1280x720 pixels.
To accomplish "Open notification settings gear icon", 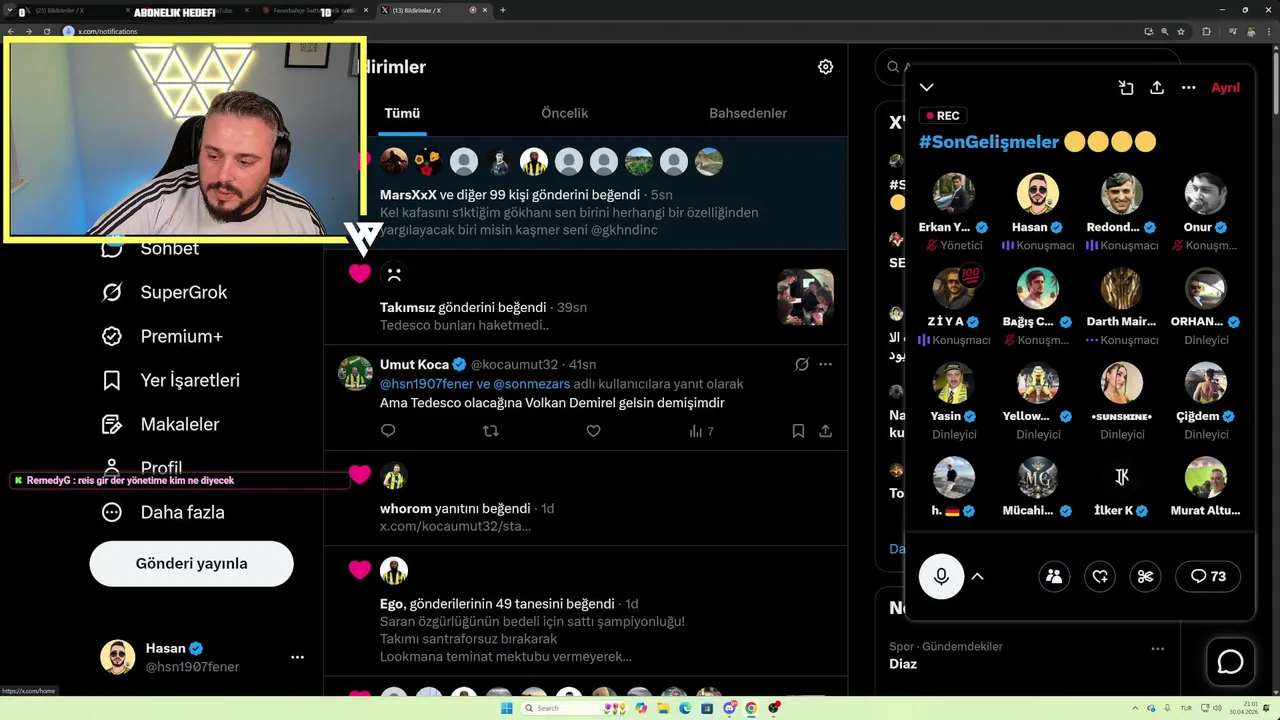I will (x=825, y=67).
